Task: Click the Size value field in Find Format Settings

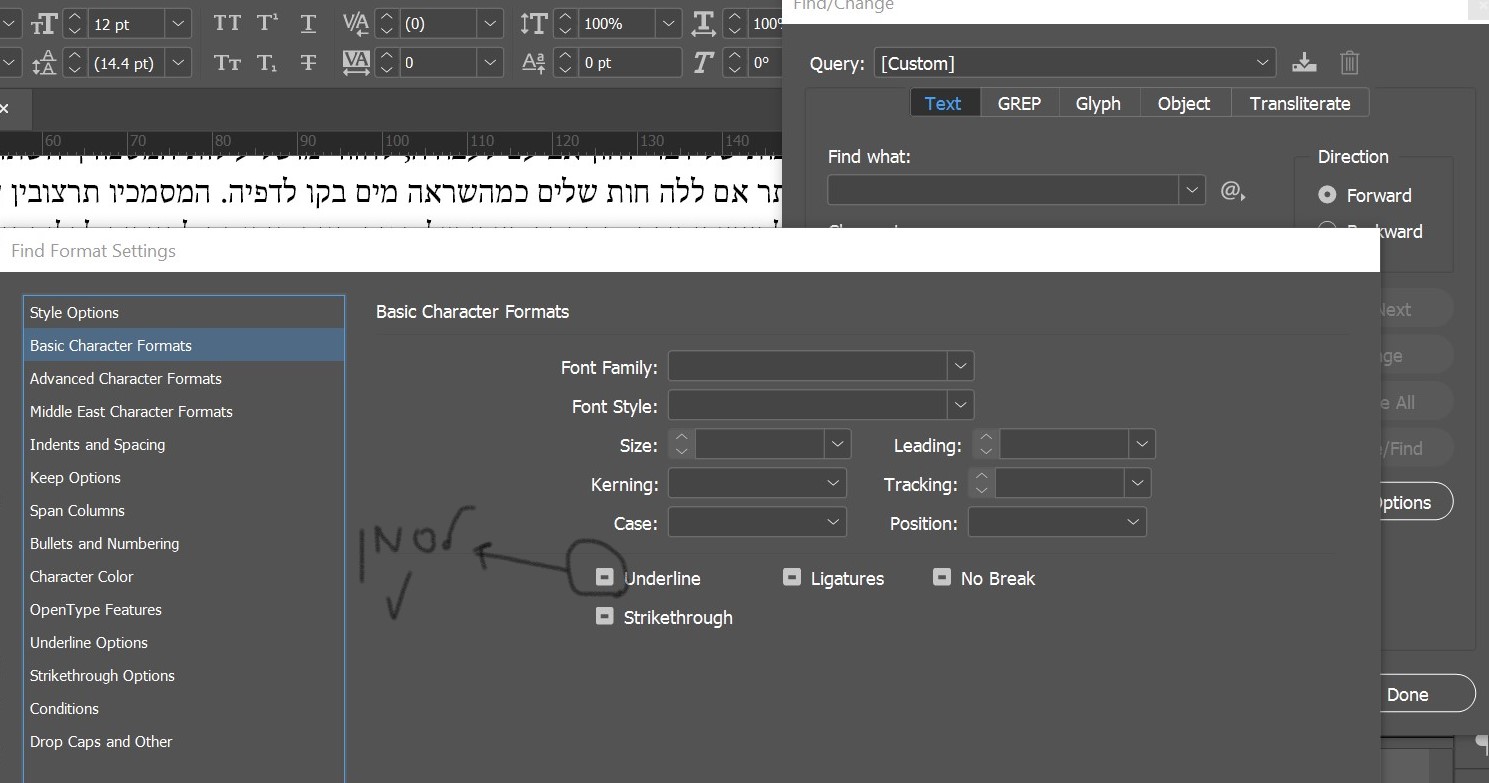Action: pyautogui.click(x=760, y=444)
